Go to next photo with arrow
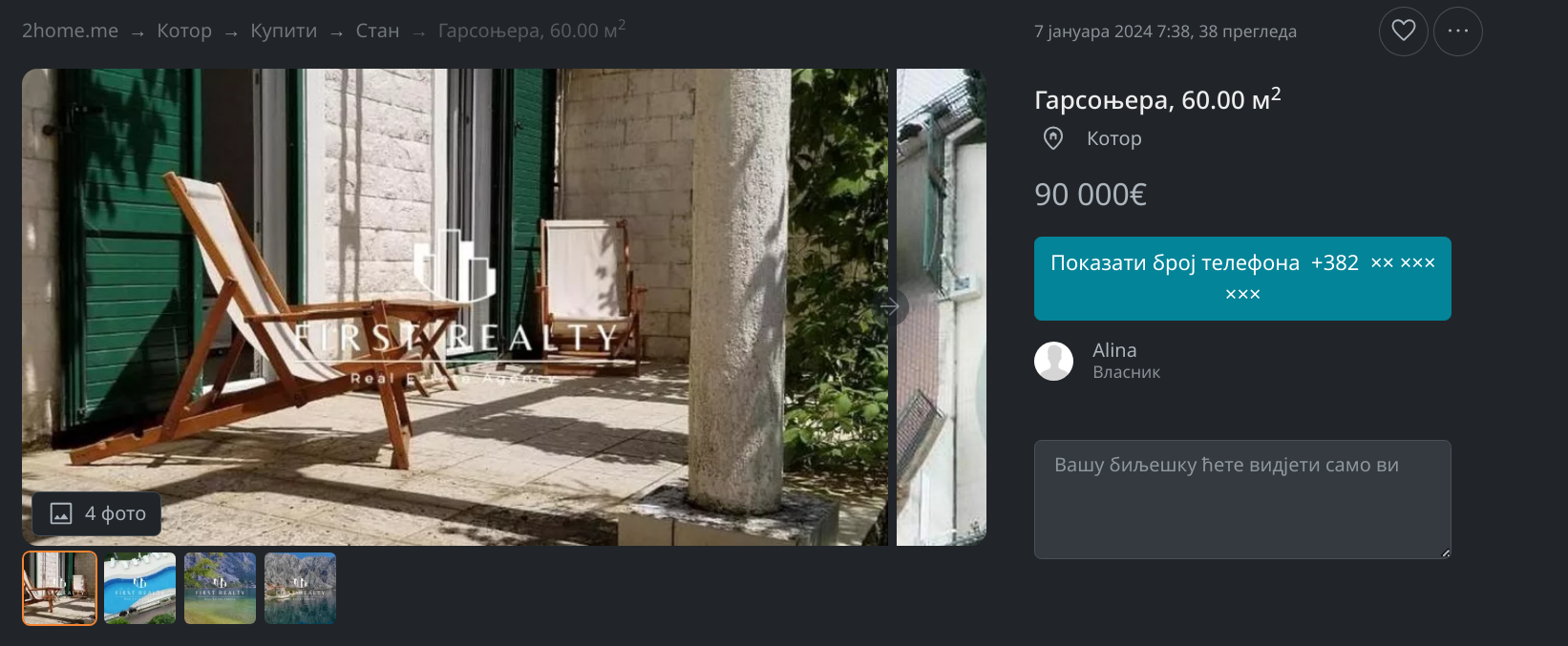 click(x=890, y=306)
